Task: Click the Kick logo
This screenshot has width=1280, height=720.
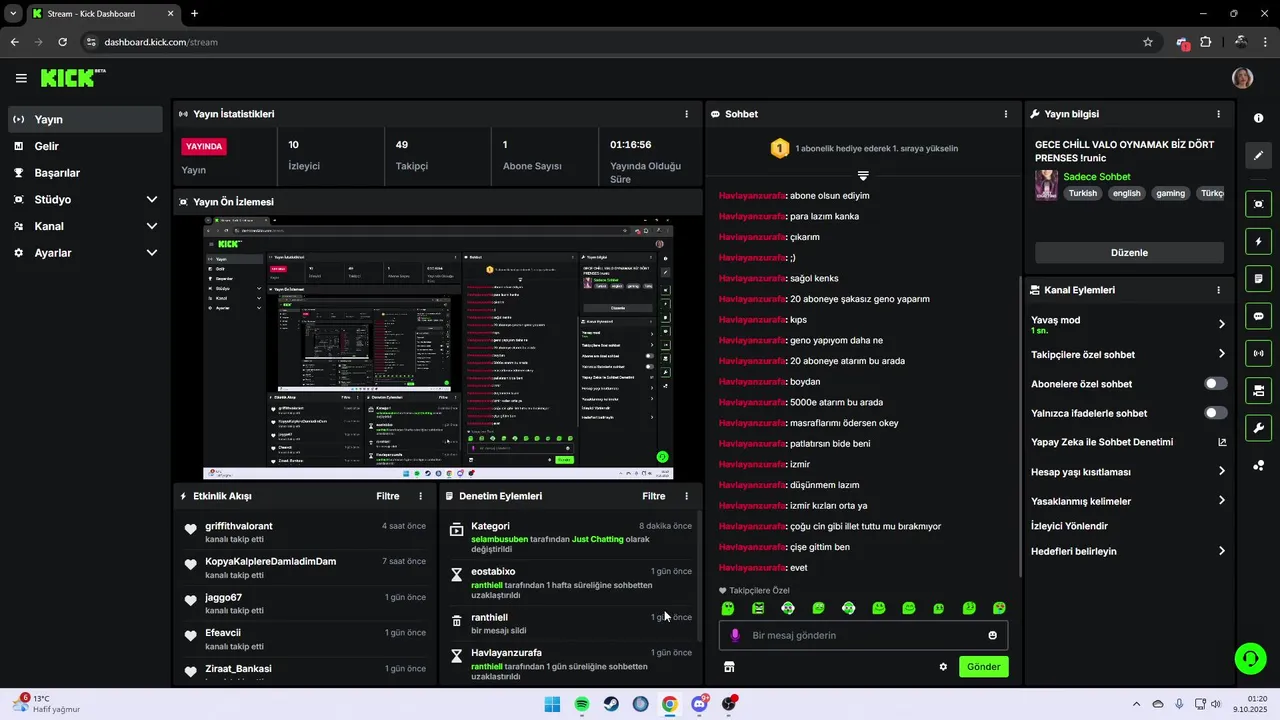Action: pyautogui.click(x=72, y=77)
